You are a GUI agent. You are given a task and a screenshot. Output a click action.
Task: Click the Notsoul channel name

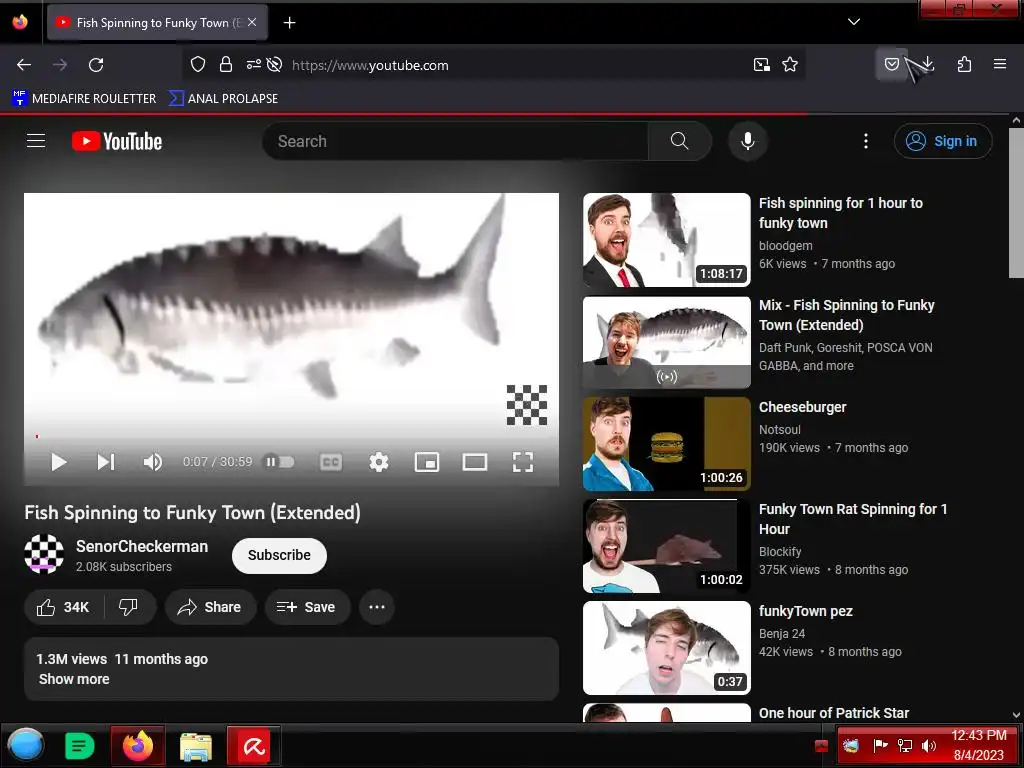(x=780, y=430)
